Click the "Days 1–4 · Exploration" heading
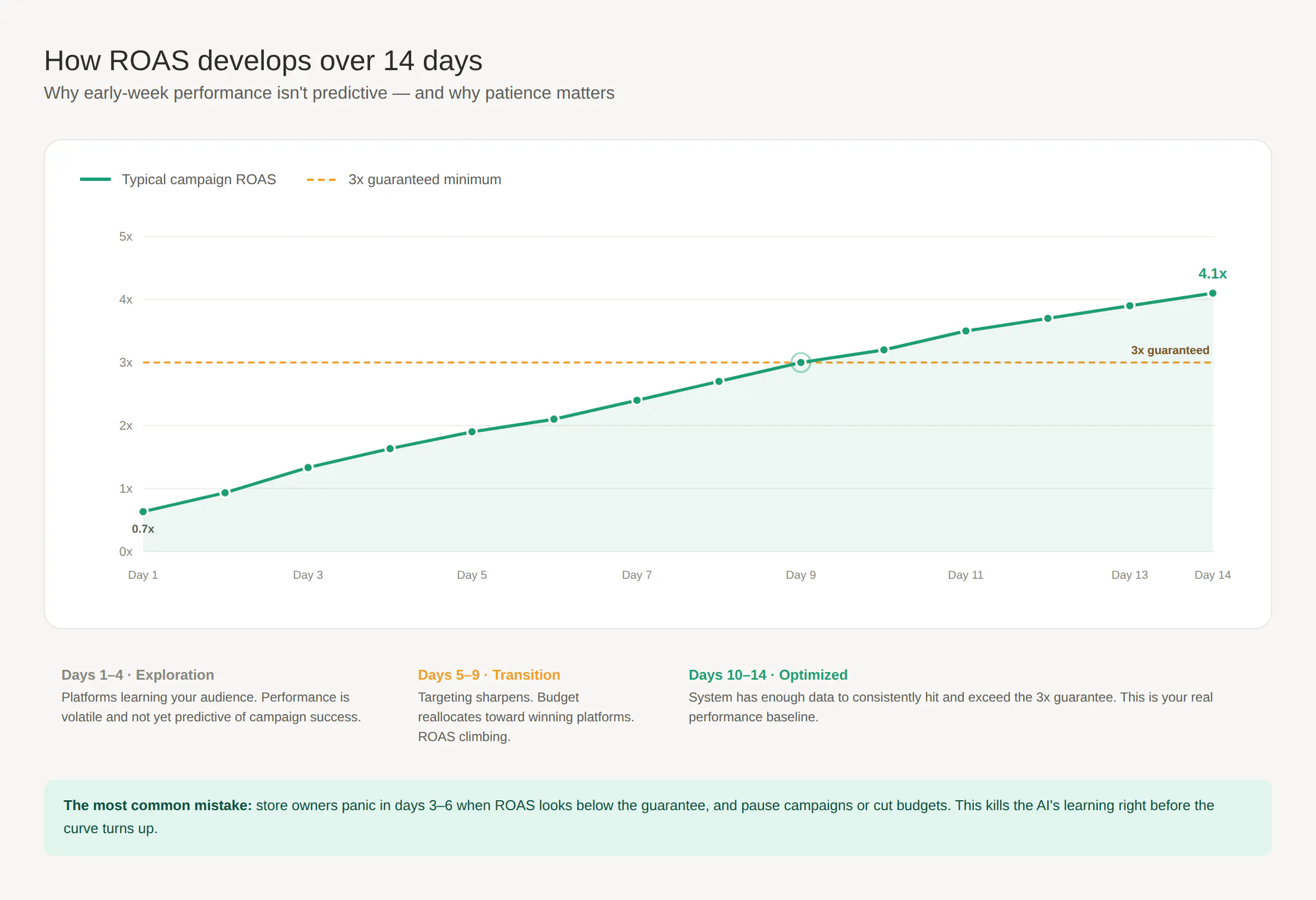The image size is (1316, 900). (138, 675)
